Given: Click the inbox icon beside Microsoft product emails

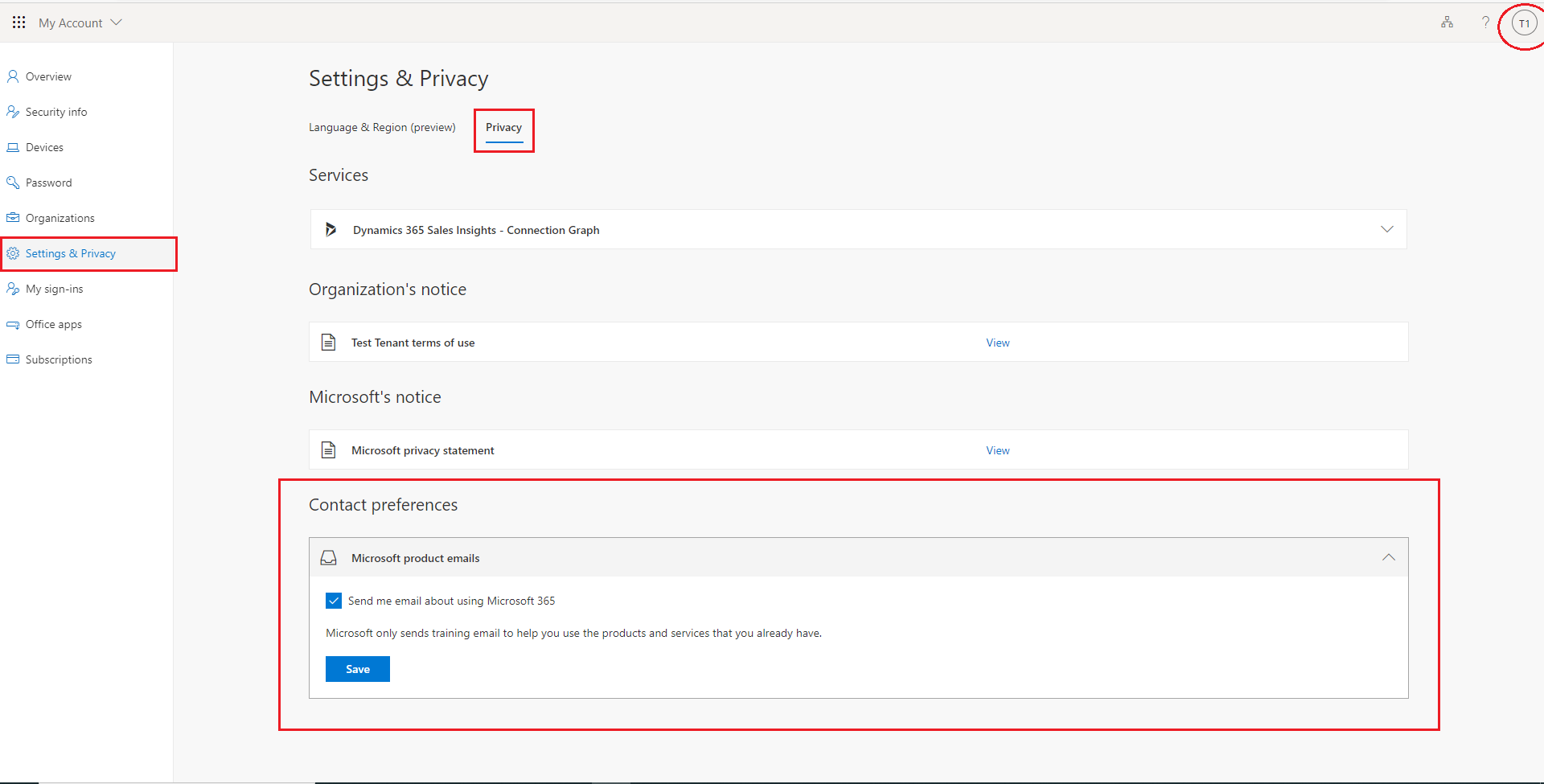Looking at the screenshot, I should tap(328, 557).
